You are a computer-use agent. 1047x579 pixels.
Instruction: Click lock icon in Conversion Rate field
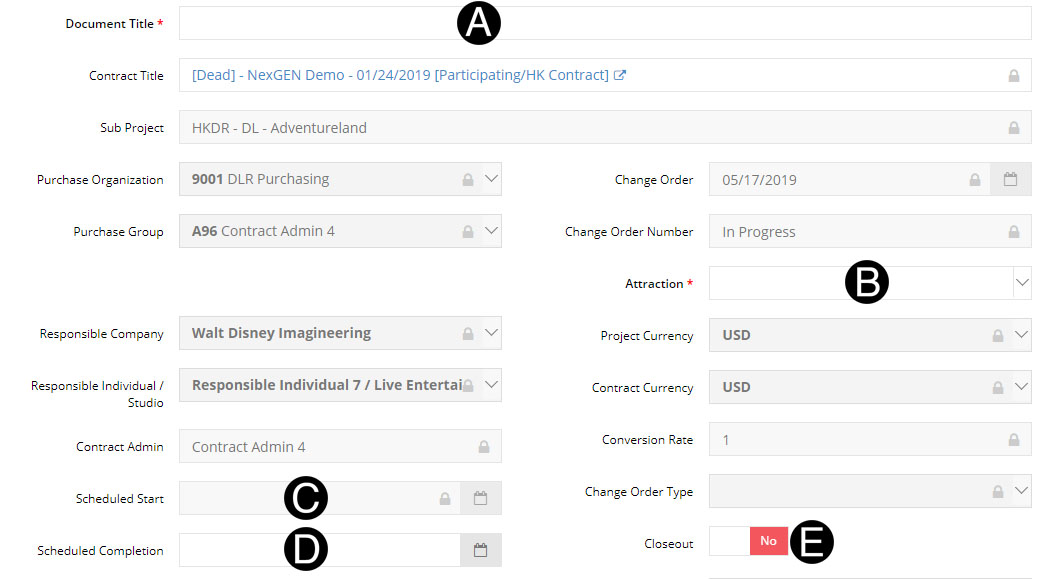pyautogui.click(x=1013, y=440)
